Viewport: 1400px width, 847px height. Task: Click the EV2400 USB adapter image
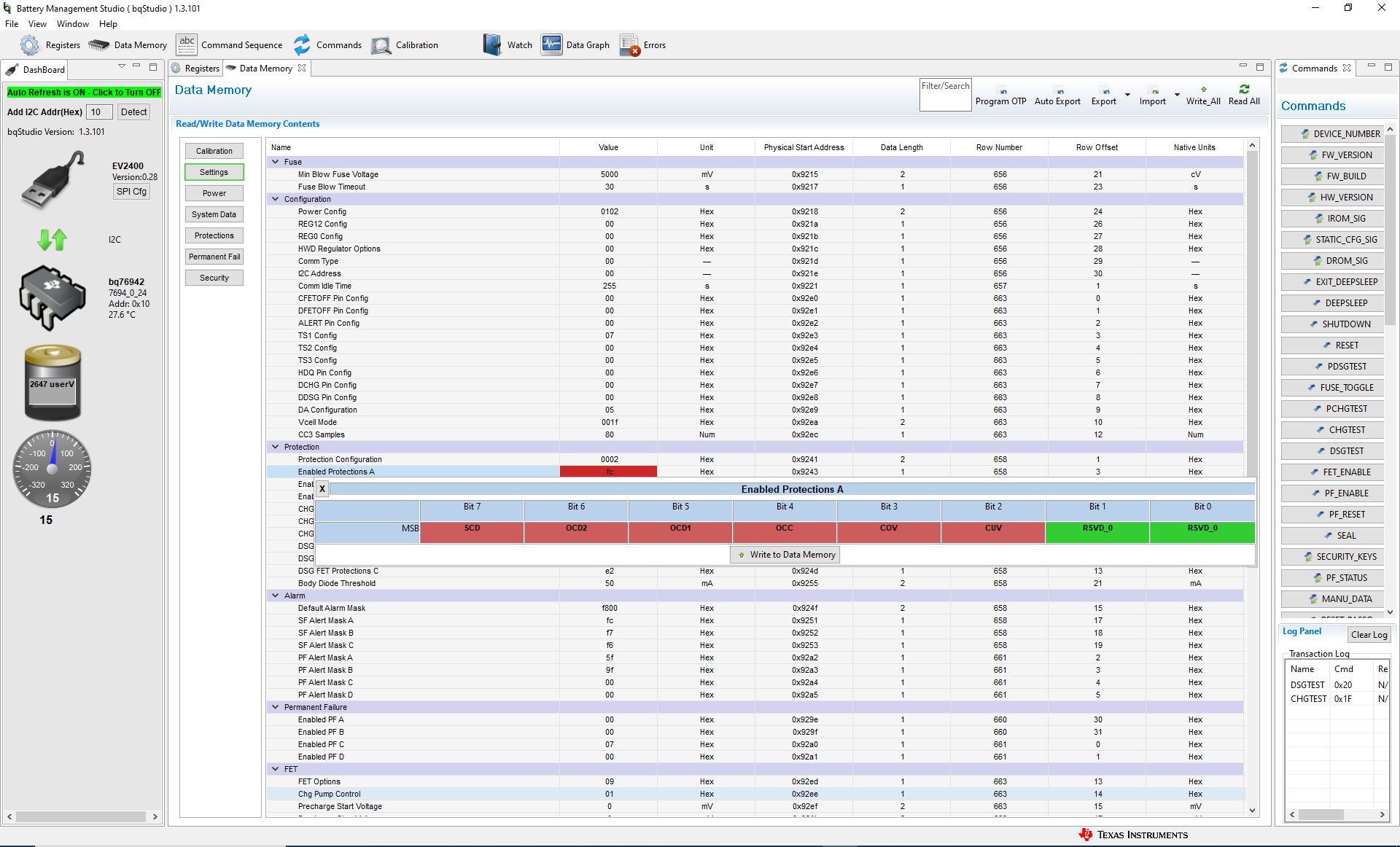pyautogui.click(x=52, y=180)
